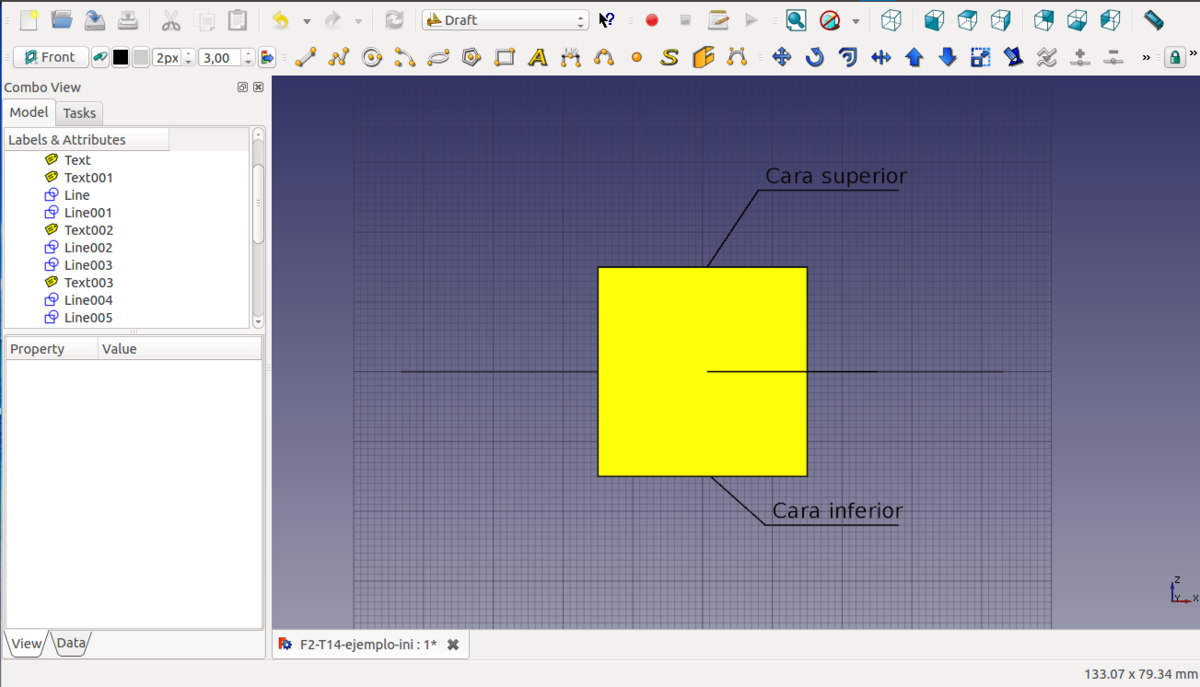
Task: Select the Move tool with four arrows
Action: 782,58
